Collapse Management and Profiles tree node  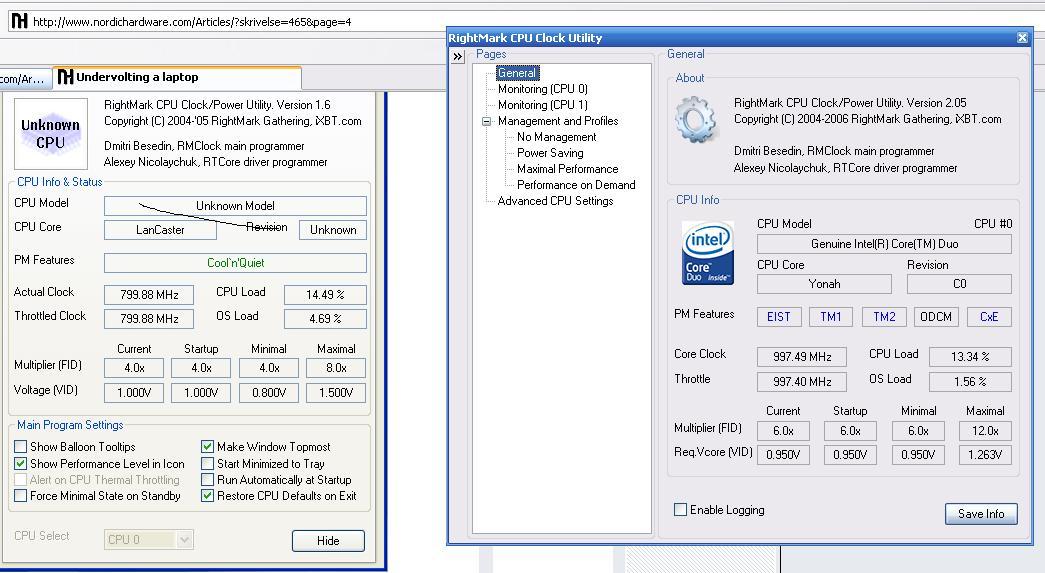coord(487,121)
